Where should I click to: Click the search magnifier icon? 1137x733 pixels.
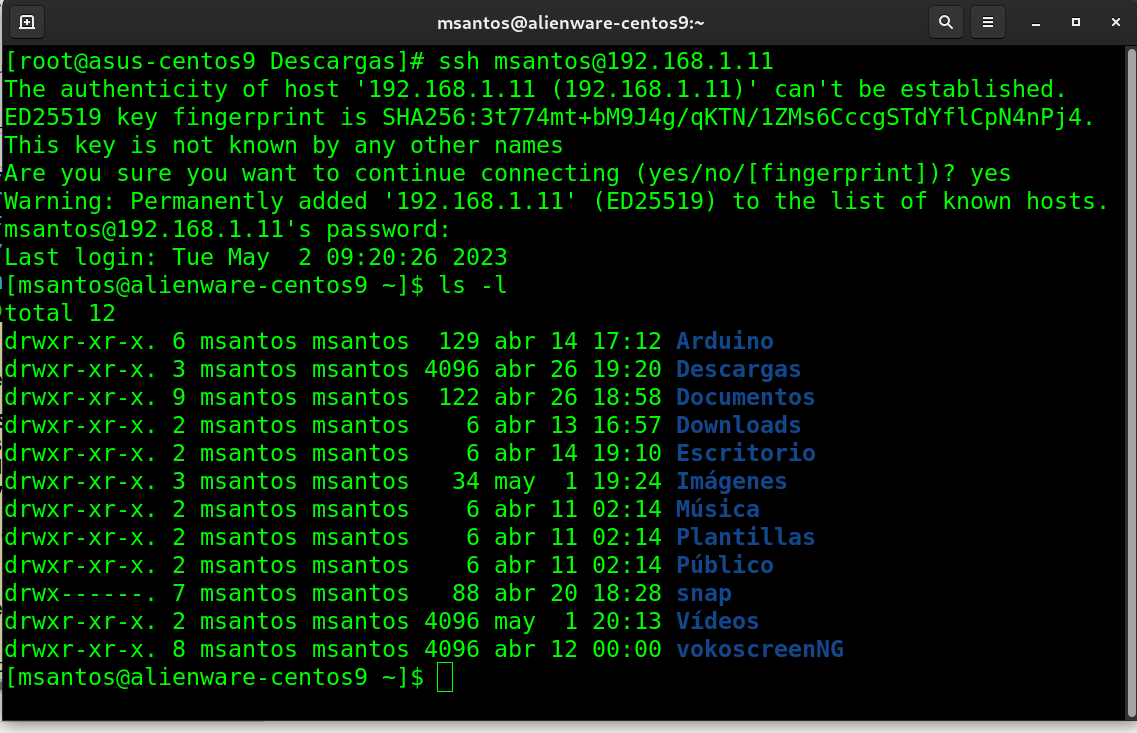(x=944, y=21)
